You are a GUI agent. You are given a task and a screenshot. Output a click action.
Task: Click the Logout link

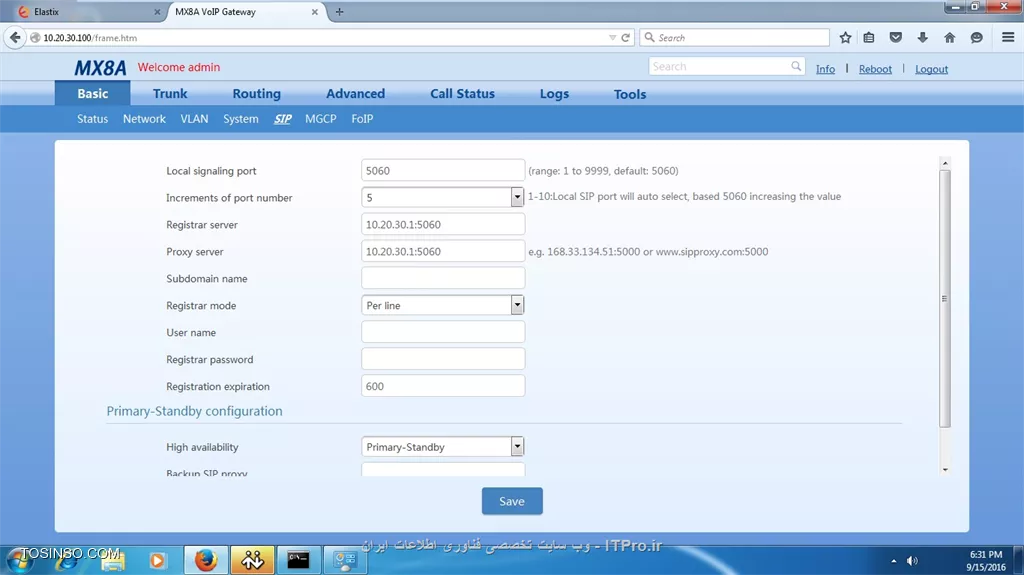(931, 69)
